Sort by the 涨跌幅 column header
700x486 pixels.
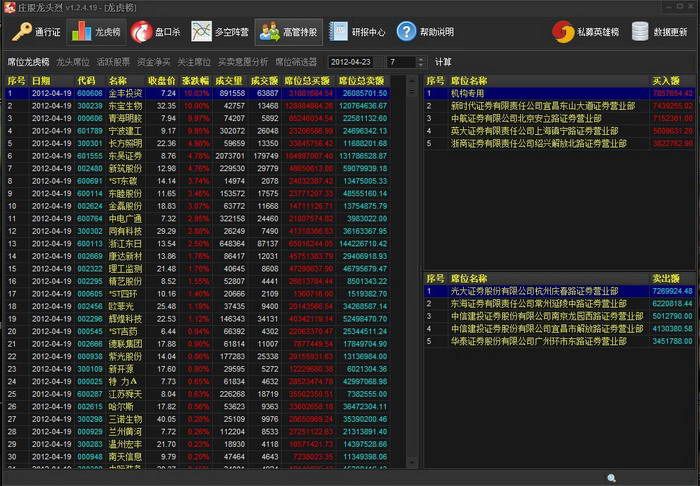(x=195, y=81)
